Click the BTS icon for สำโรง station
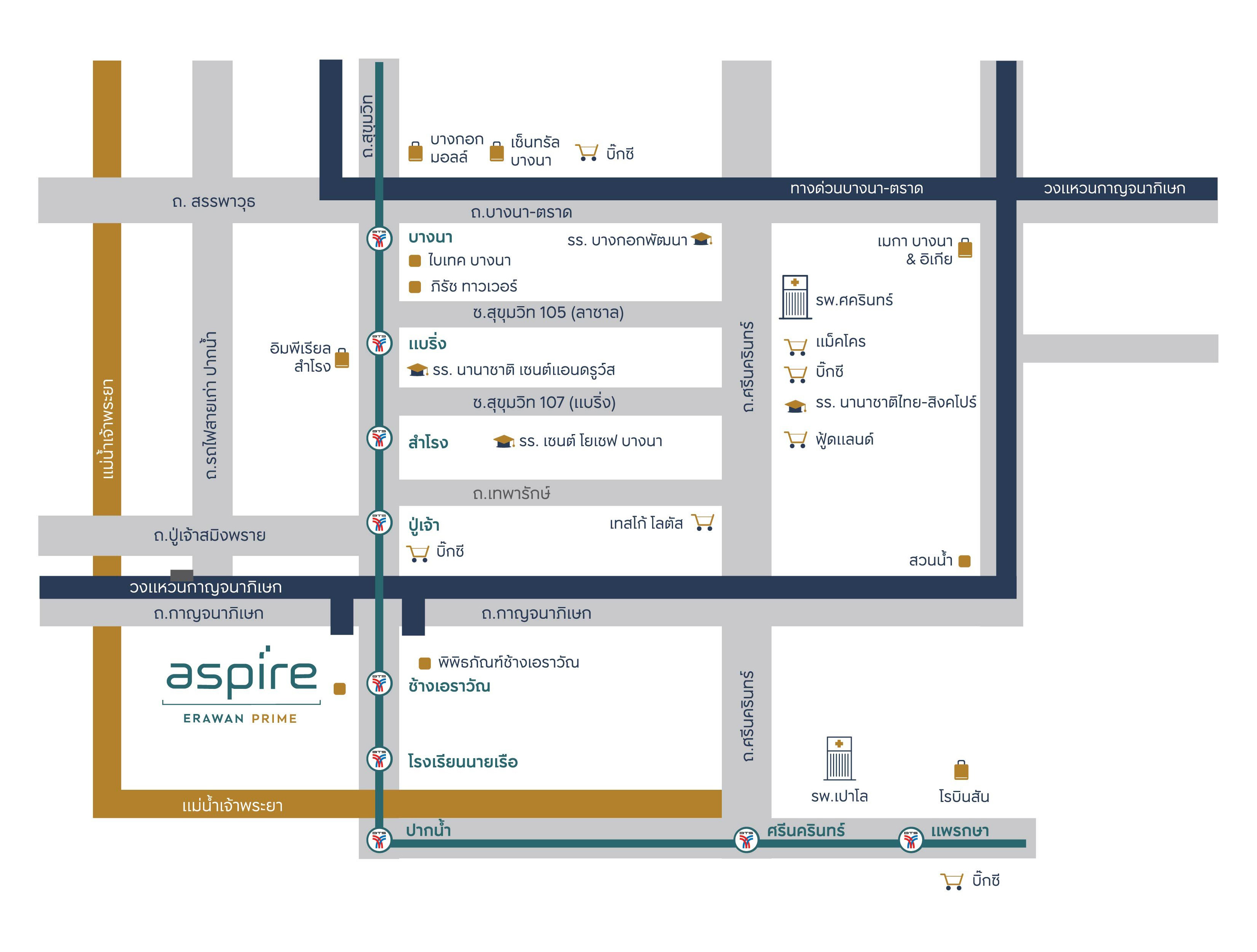The width and height of the screenshot is (1257, 952). point(379,439)
